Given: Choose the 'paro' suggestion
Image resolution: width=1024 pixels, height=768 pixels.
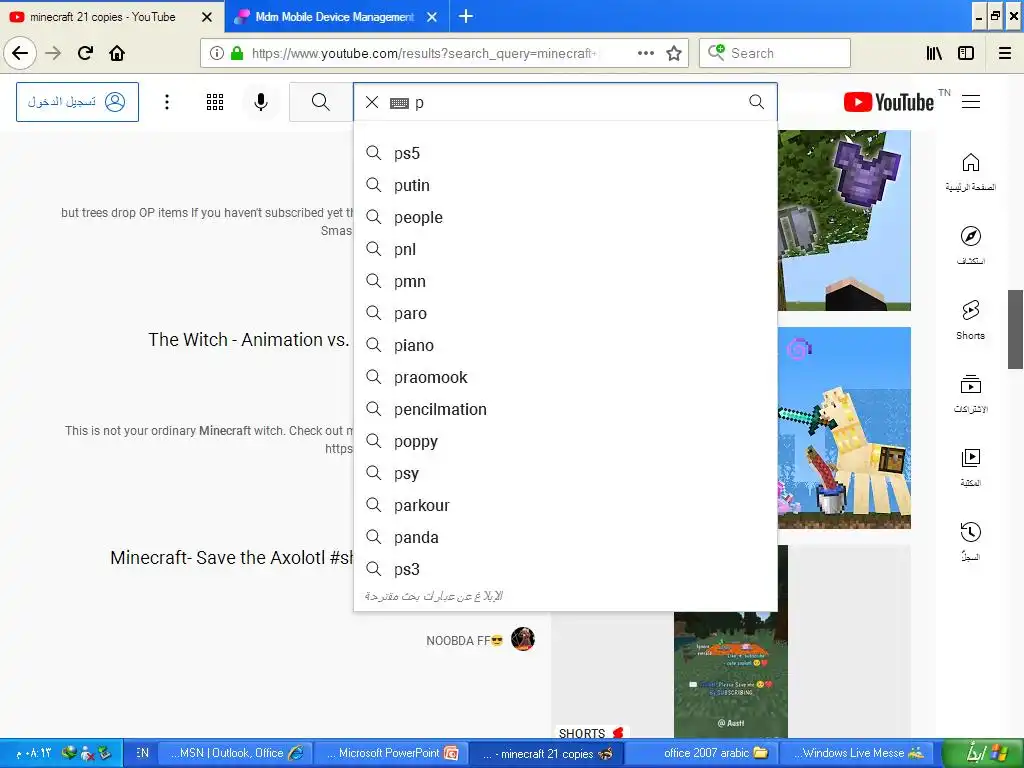Looking at the screenshot, I should tap(565, 313).
